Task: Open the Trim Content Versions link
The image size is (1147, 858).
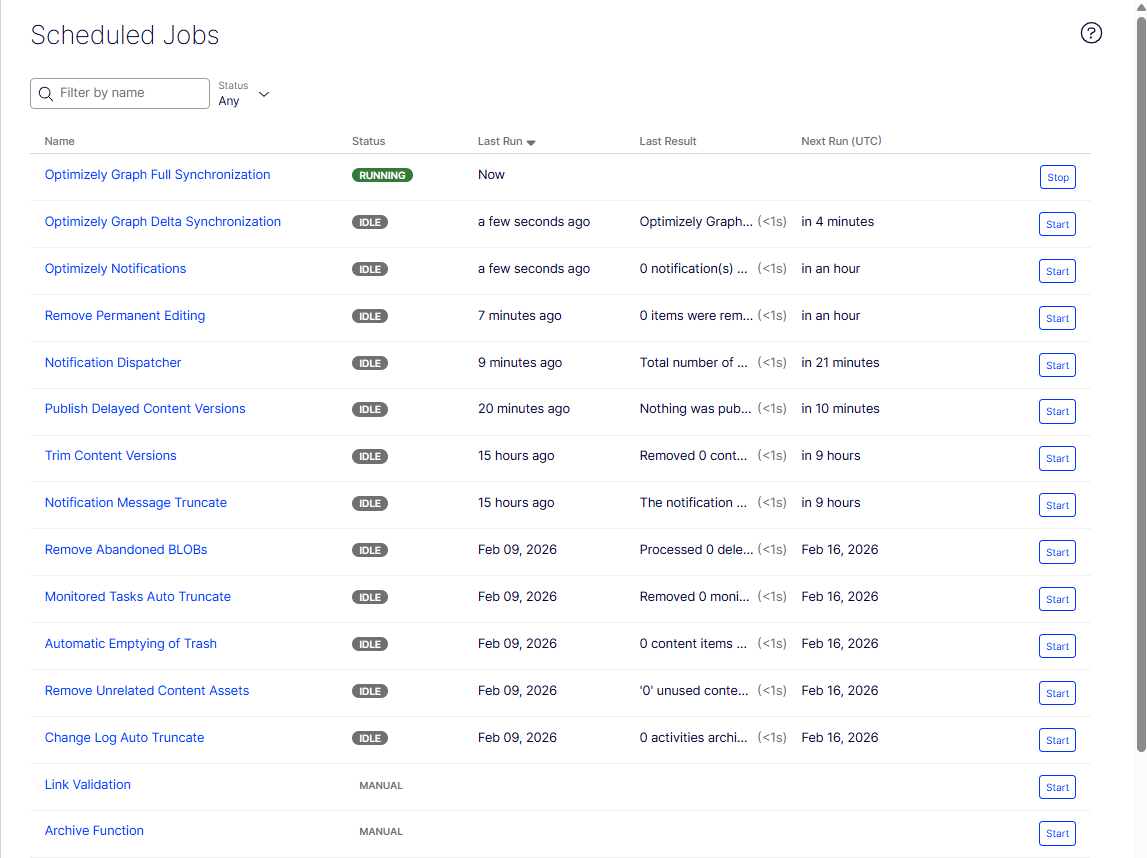Action: click(x=110, y=455)
